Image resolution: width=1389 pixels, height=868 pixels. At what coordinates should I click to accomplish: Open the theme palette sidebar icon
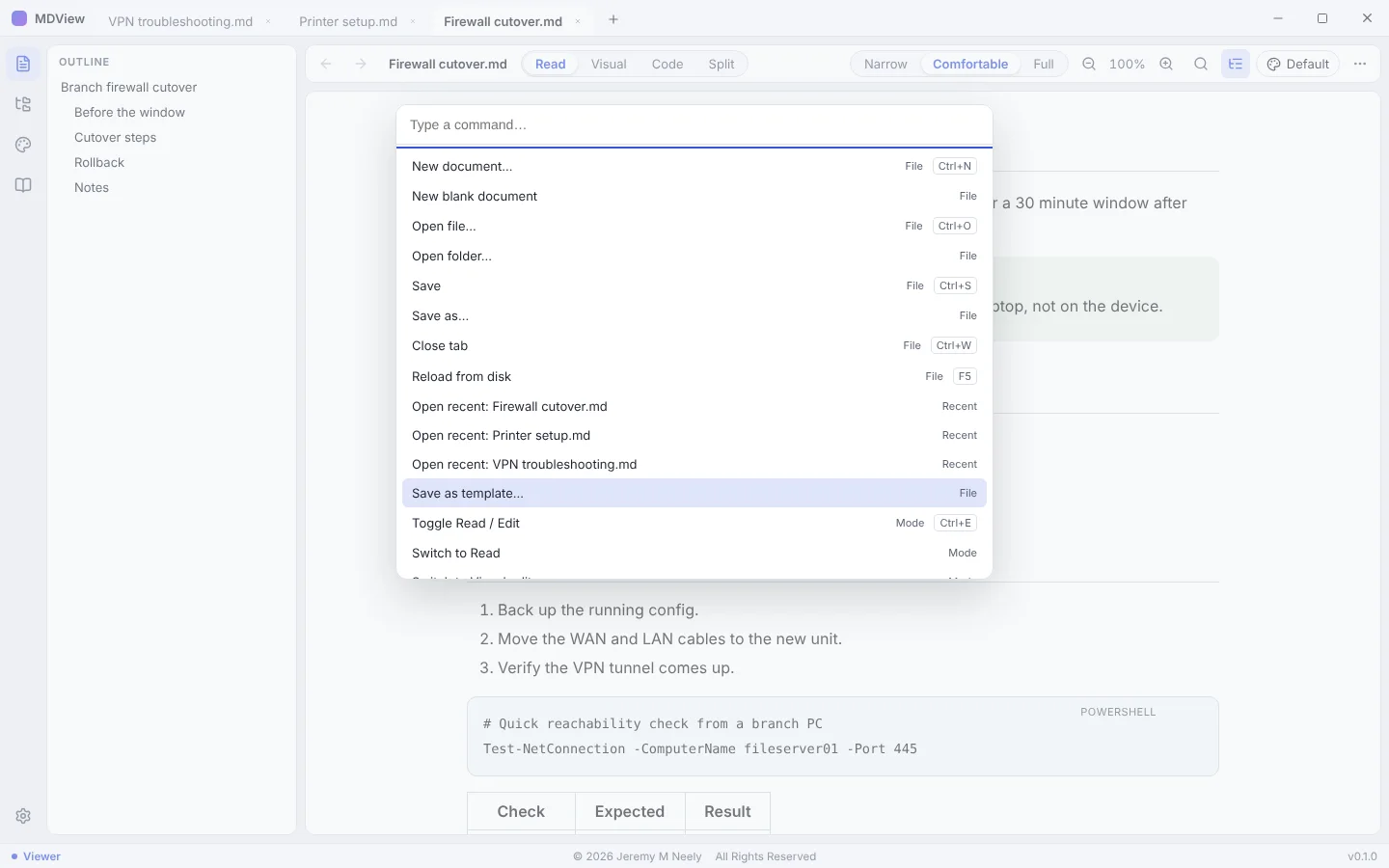pos(23,145)
